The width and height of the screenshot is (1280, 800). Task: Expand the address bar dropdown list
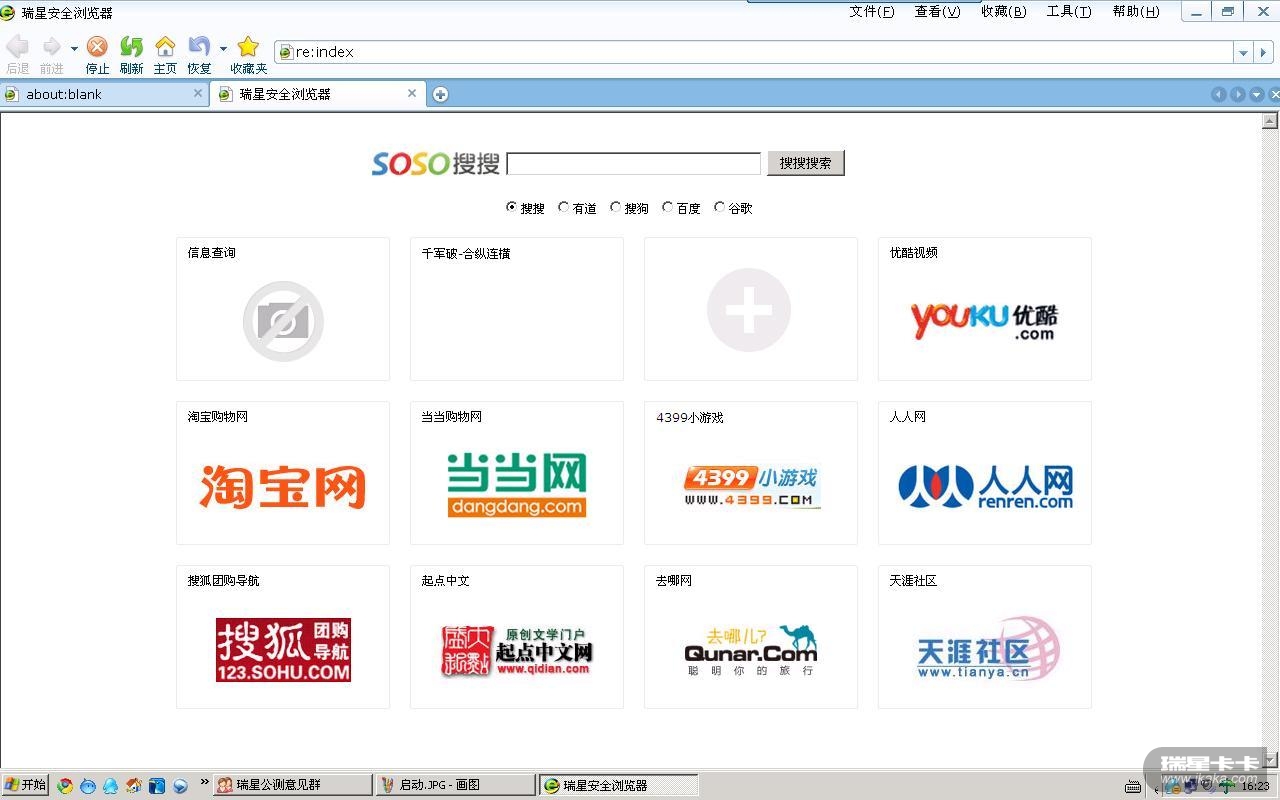click(1244, 52)
